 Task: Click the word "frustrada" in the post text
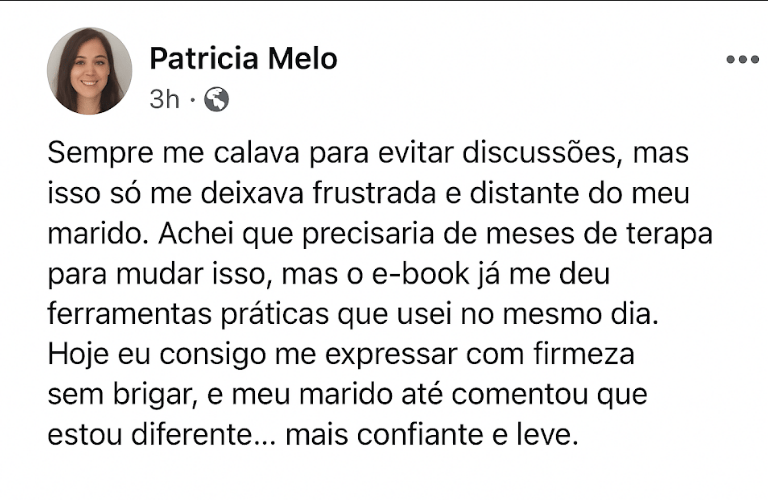(374, 193)
